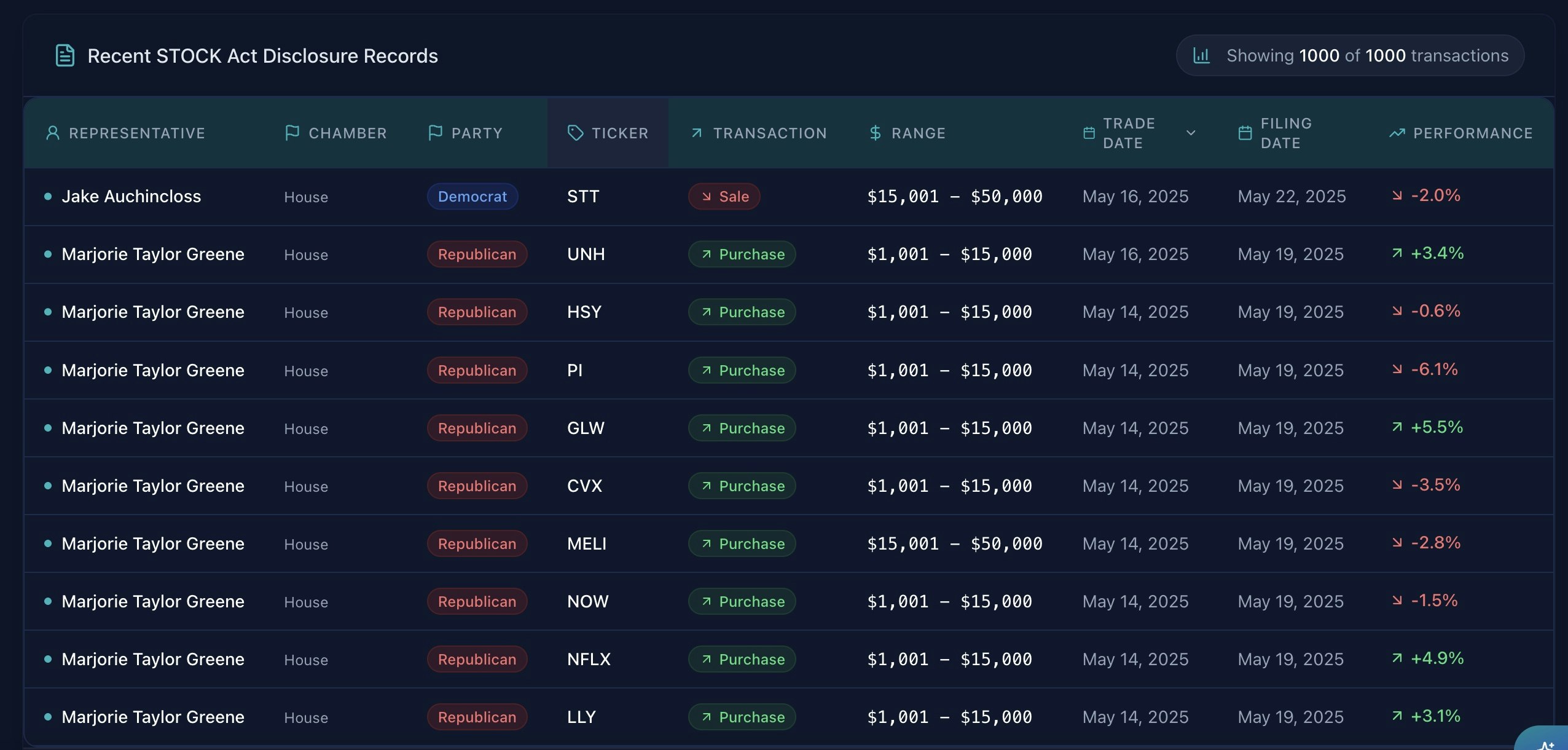The width and height of the screenshot is (1568, 750).
Task: Click the Purchase badge in NOW row
Action: click(742, 602)
